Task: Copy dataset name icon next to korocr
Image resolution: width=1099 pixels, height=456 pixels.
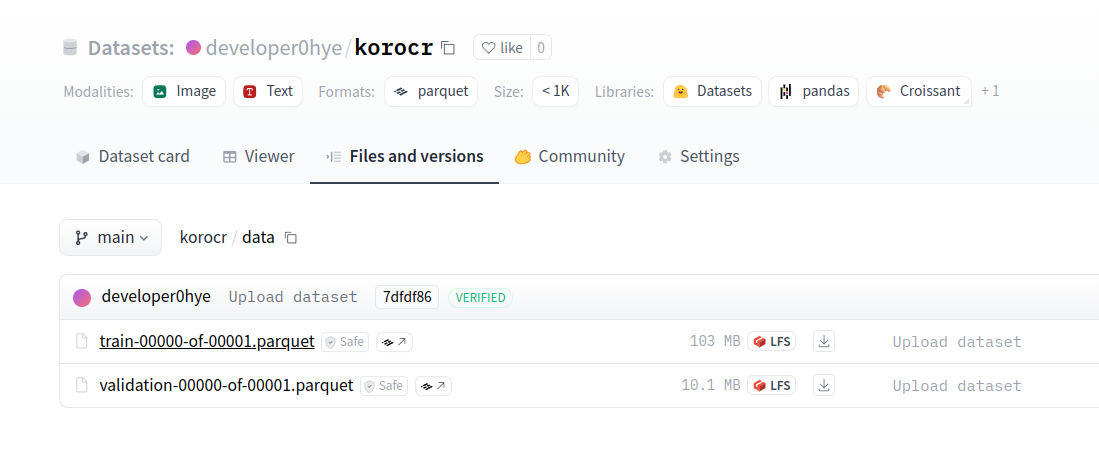Action: pos(448,48)
